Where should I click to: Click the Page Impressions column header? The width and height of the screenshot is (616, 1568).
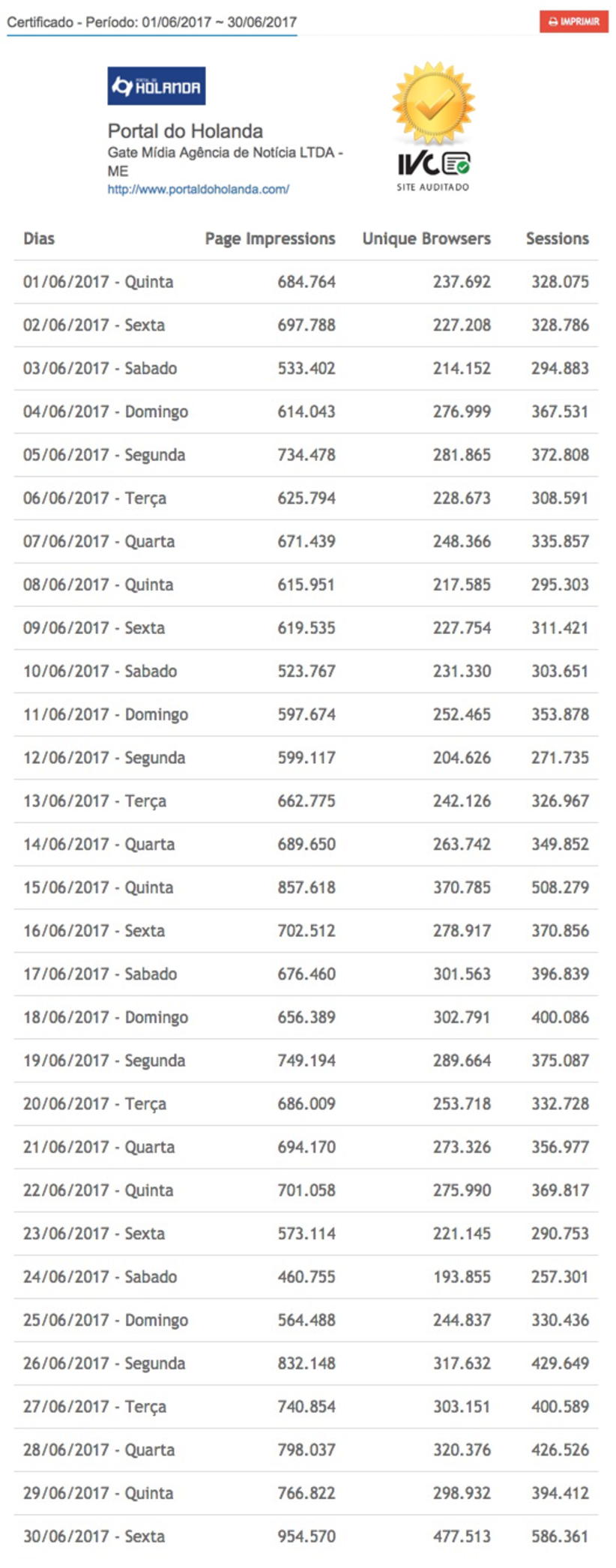click(x=270, y=239)
